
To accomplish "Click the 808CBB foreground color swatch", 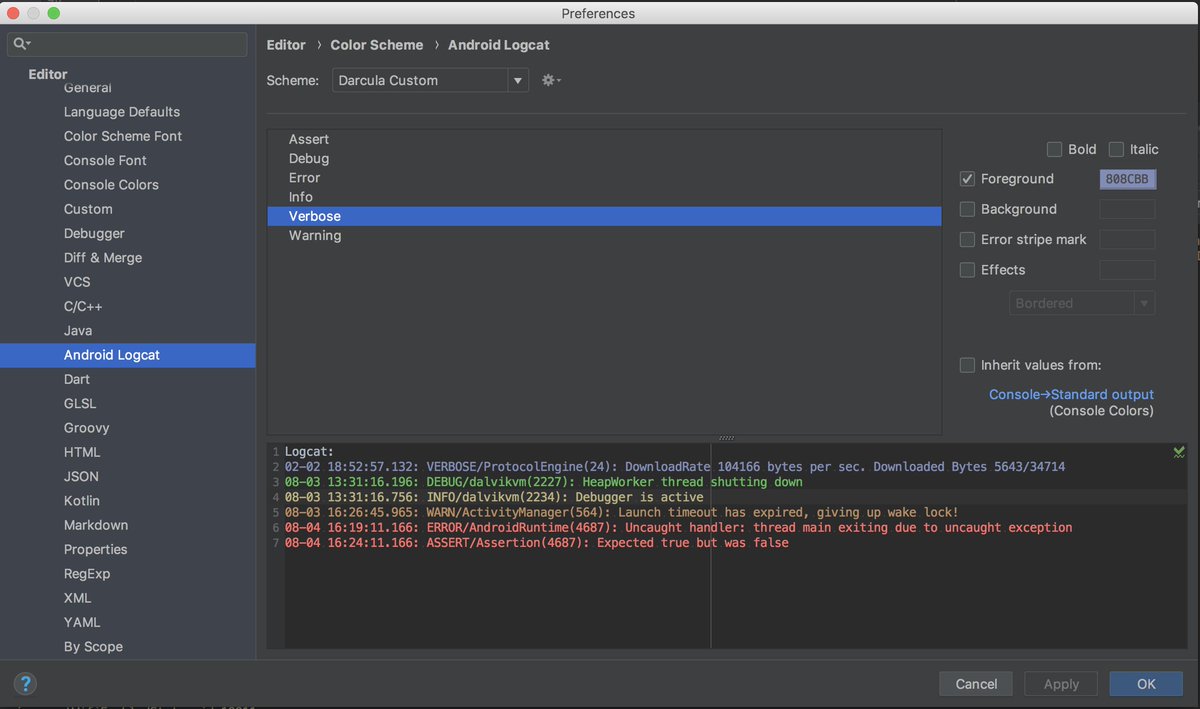I will [1127, 179].
